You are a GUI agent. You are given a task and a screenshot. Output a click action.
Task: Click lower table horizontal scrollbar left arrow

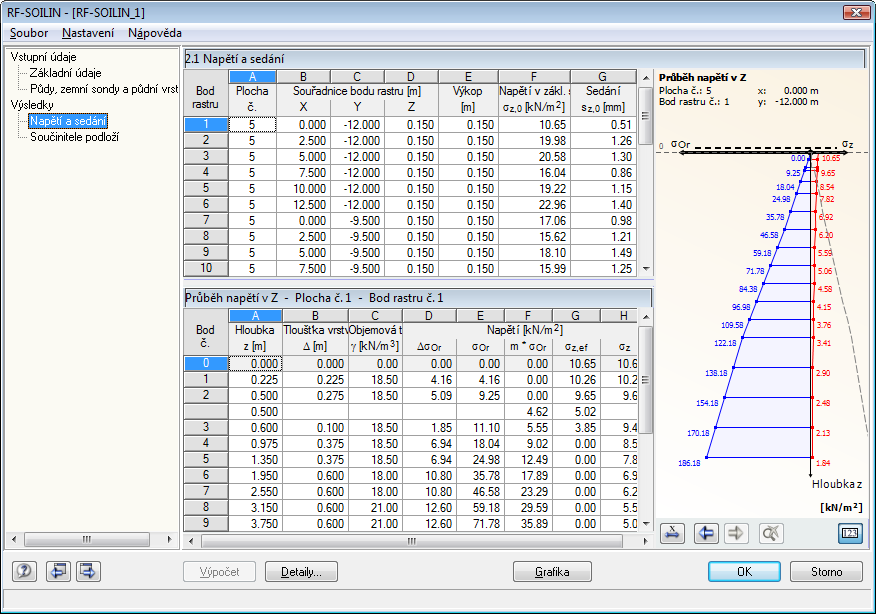click(x=191, y=541)
